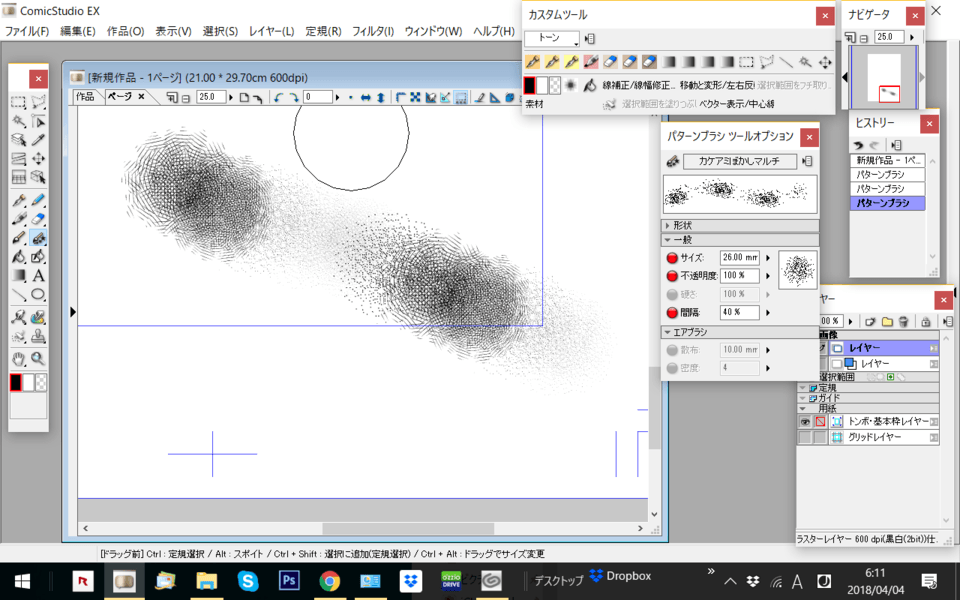This screenshot has height=600, width=960.
Task: Toggle the red サイズ pressure indicator
Action: (x=672, y=258)
